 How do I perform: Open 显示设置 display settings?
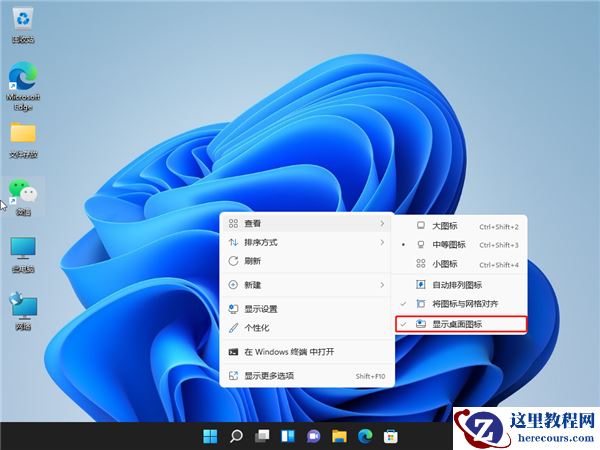pyautogui.click(x=307, y=309)
